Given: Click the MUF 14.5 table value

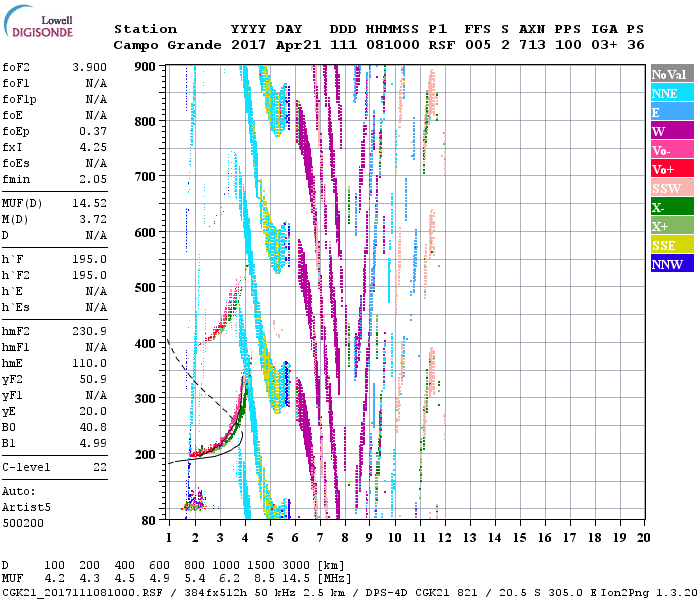Looking at the screenshot, I should click(x=296, y=579).
